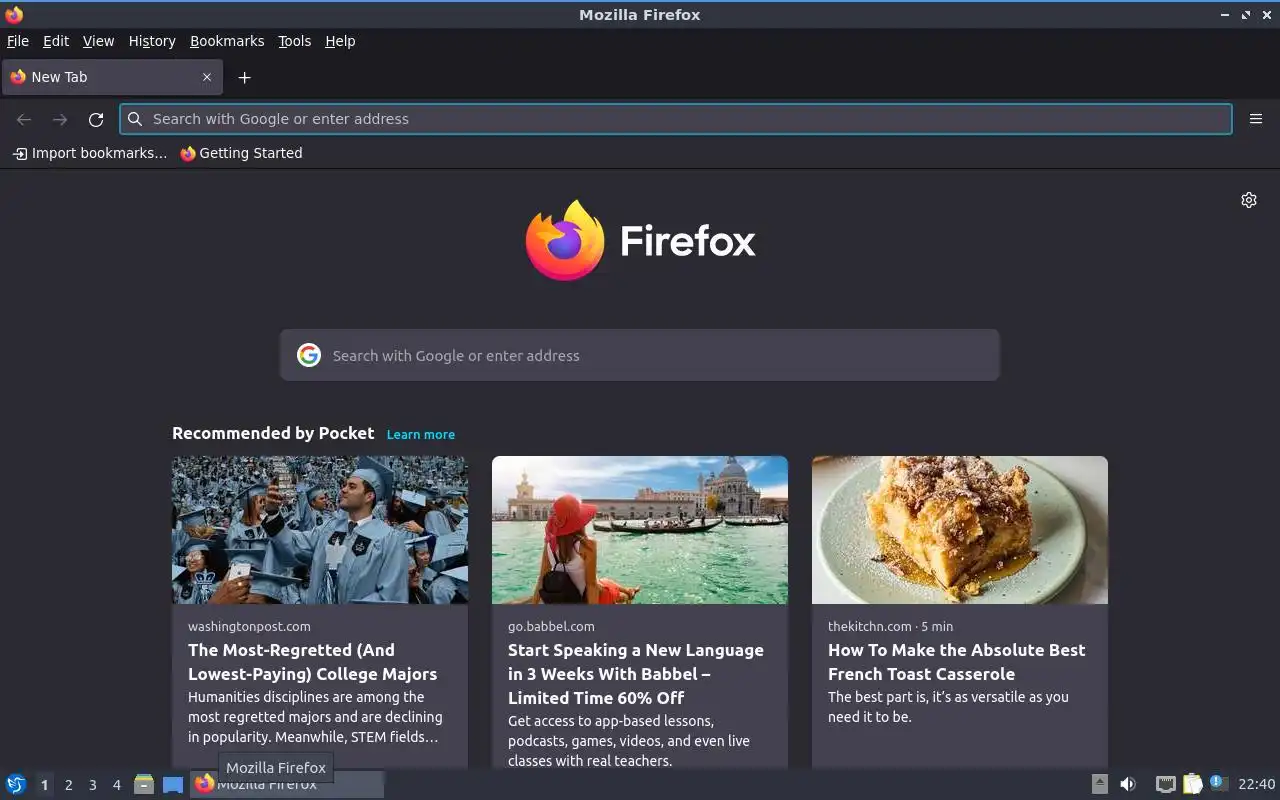Maximize the Firefox window
1280x800 pixels.
pyautogui.click(x=1246, y=14)
